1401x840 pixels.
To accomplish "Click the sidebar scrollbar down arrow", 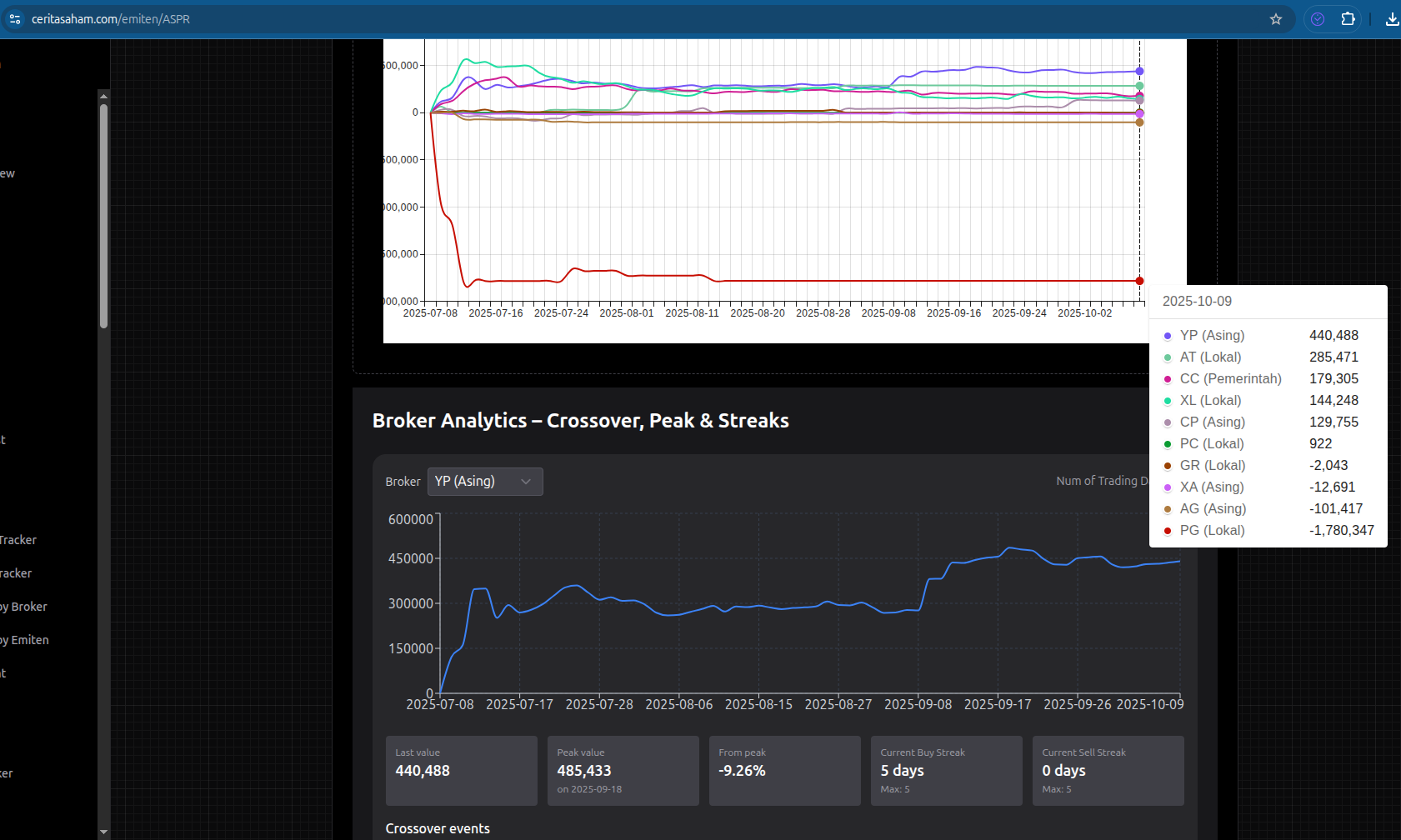I will tap(103, 831).
